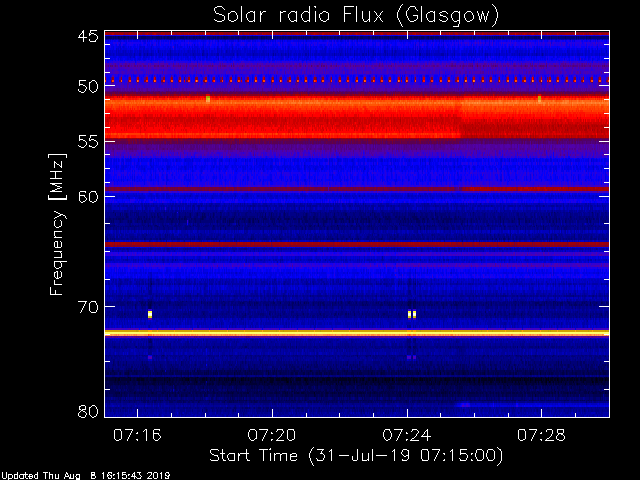Screen dimensions: 640x480
Task: Click the 07:28 time tick label
Action: pyautogui.click(x=541, y=435)
